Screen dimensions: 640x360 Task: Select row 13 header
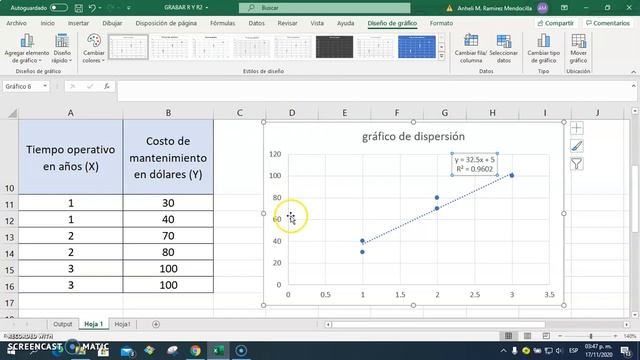point(9,237)
